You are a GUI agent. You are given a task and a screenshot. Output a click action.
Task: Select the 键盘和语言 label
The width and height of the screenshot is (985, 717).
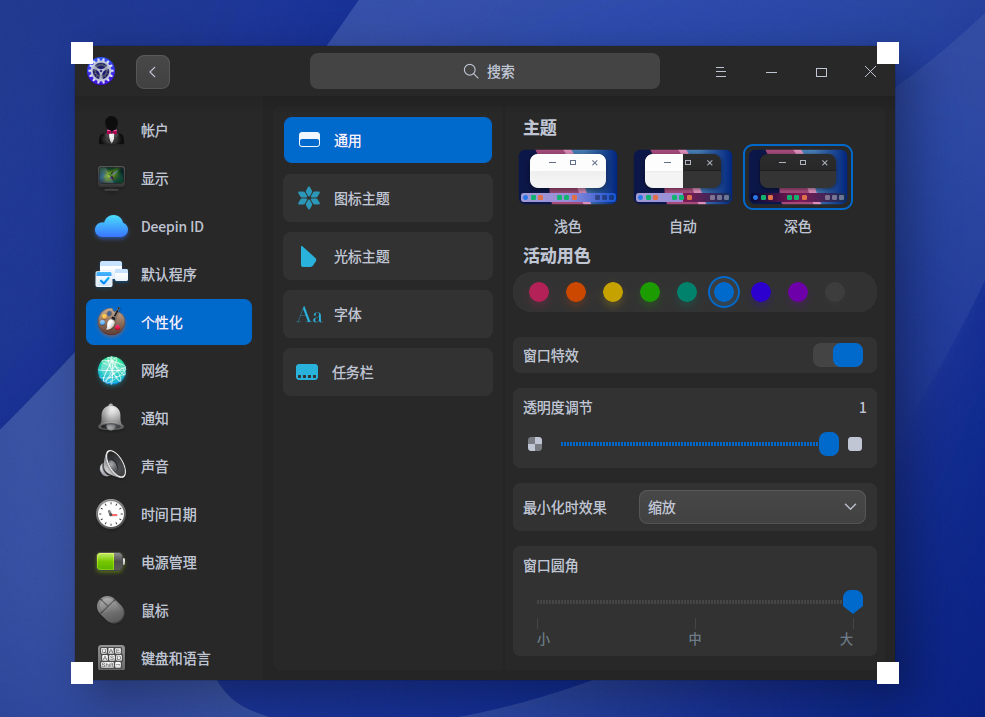click(175, 658)
